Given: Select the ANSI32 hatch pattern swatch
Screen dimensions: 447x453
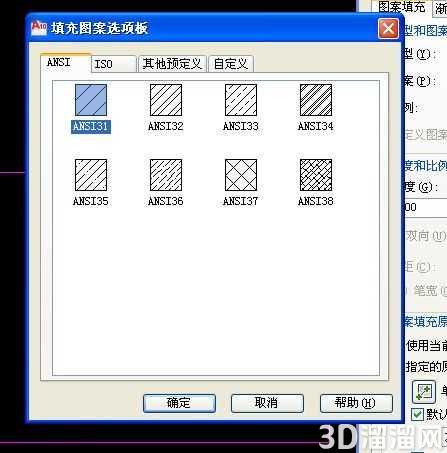Looking at the screenshot, I should coord(166,100).
